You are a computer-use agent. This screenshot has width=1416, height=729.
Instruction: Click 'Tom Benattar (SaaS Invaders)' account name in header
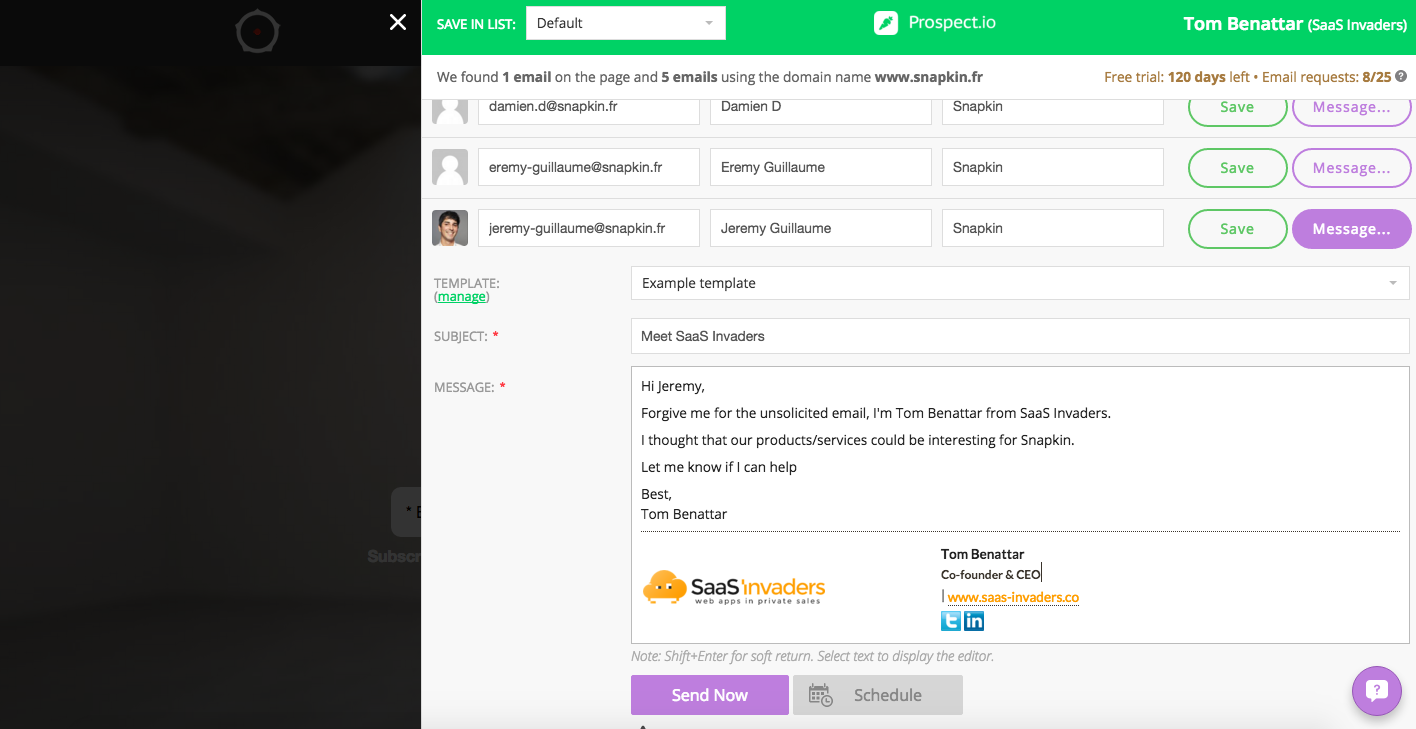pyautogui.click(x=1295, y=24)
